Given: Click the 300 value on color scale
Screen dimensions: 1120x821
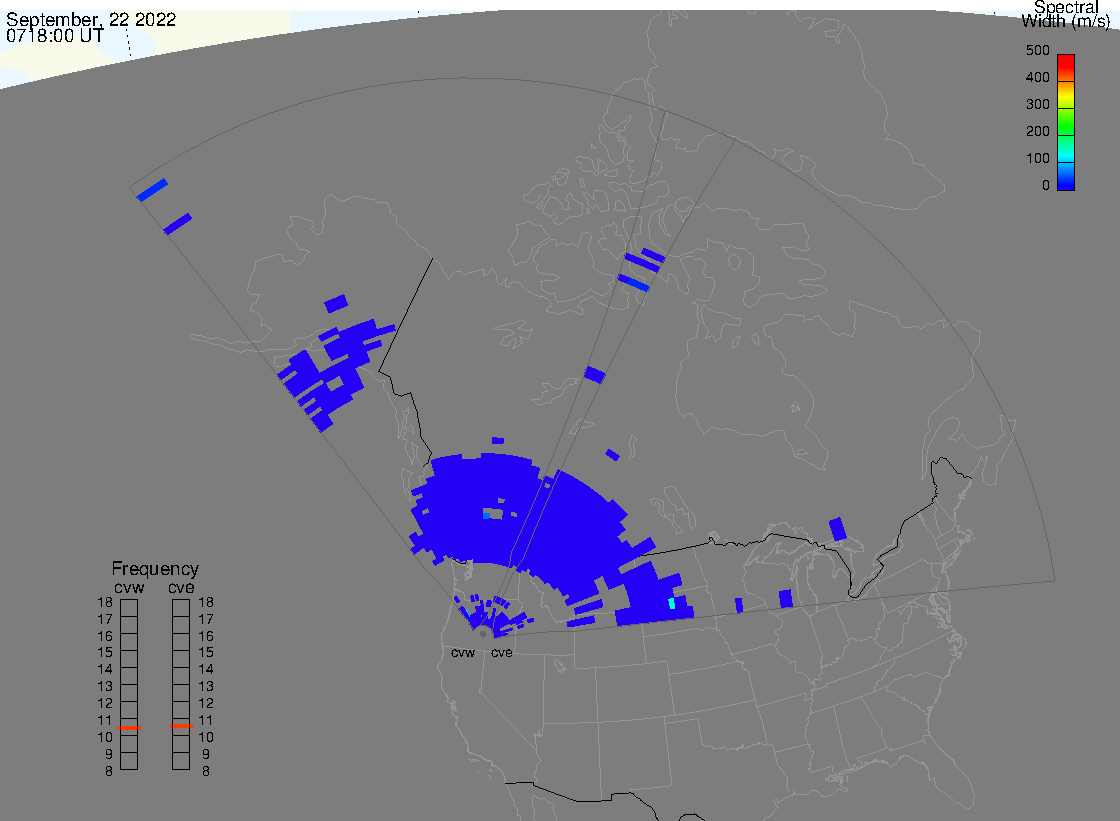Looking at the screenshot, I should (x=1037, y=104).
